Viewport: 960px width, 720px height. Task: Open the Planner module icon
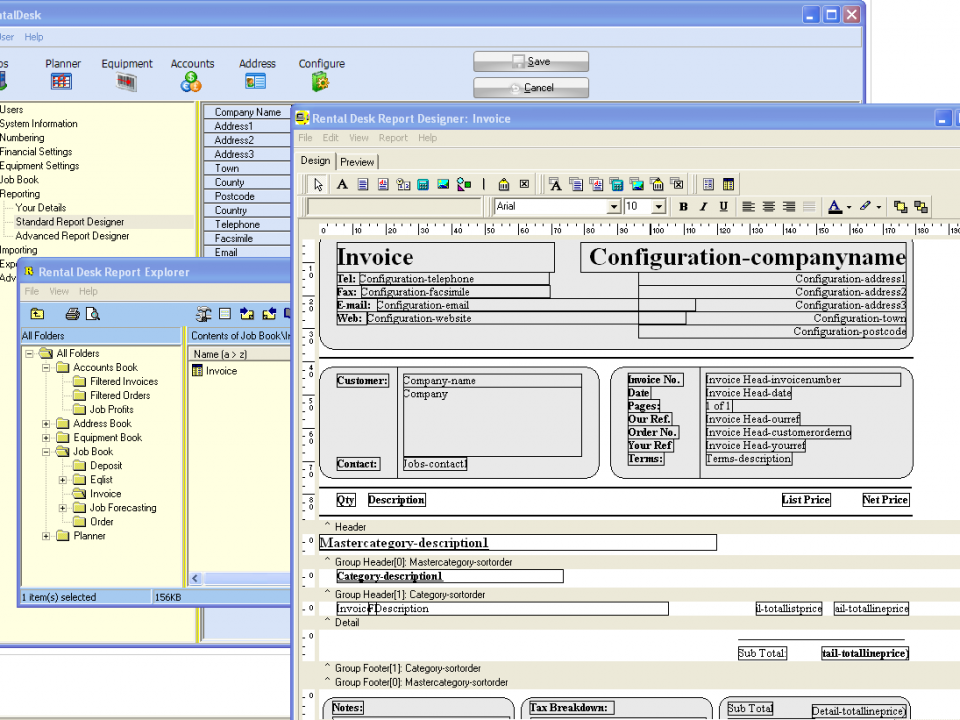pos(62,82)
